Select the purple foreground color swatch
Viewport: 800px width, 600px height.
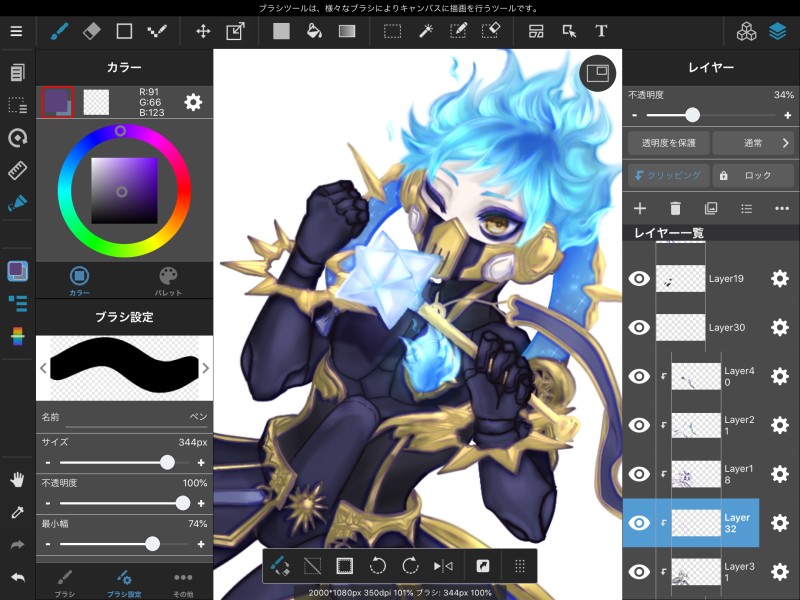click(x=58, y=102)
